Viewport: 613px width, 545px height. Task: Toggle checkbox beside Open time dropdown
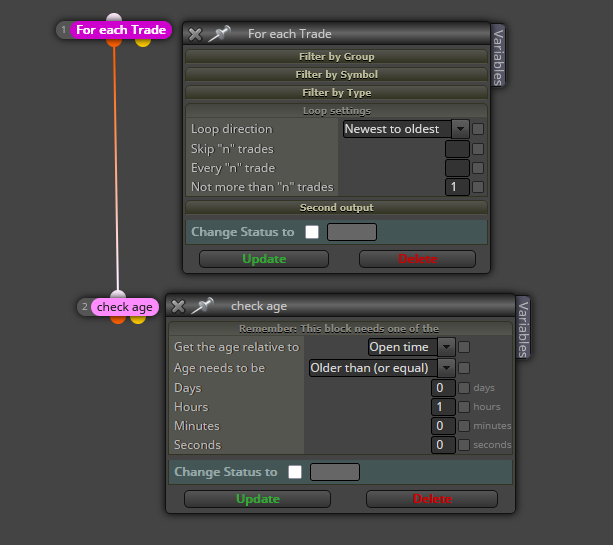[x=464, y=347]
